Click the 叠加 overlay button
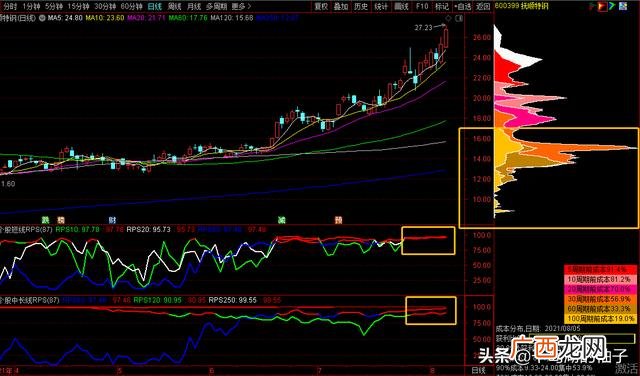The height and width of the screenshot is (376, 640). pyautogui.click(x=341, y=7)
